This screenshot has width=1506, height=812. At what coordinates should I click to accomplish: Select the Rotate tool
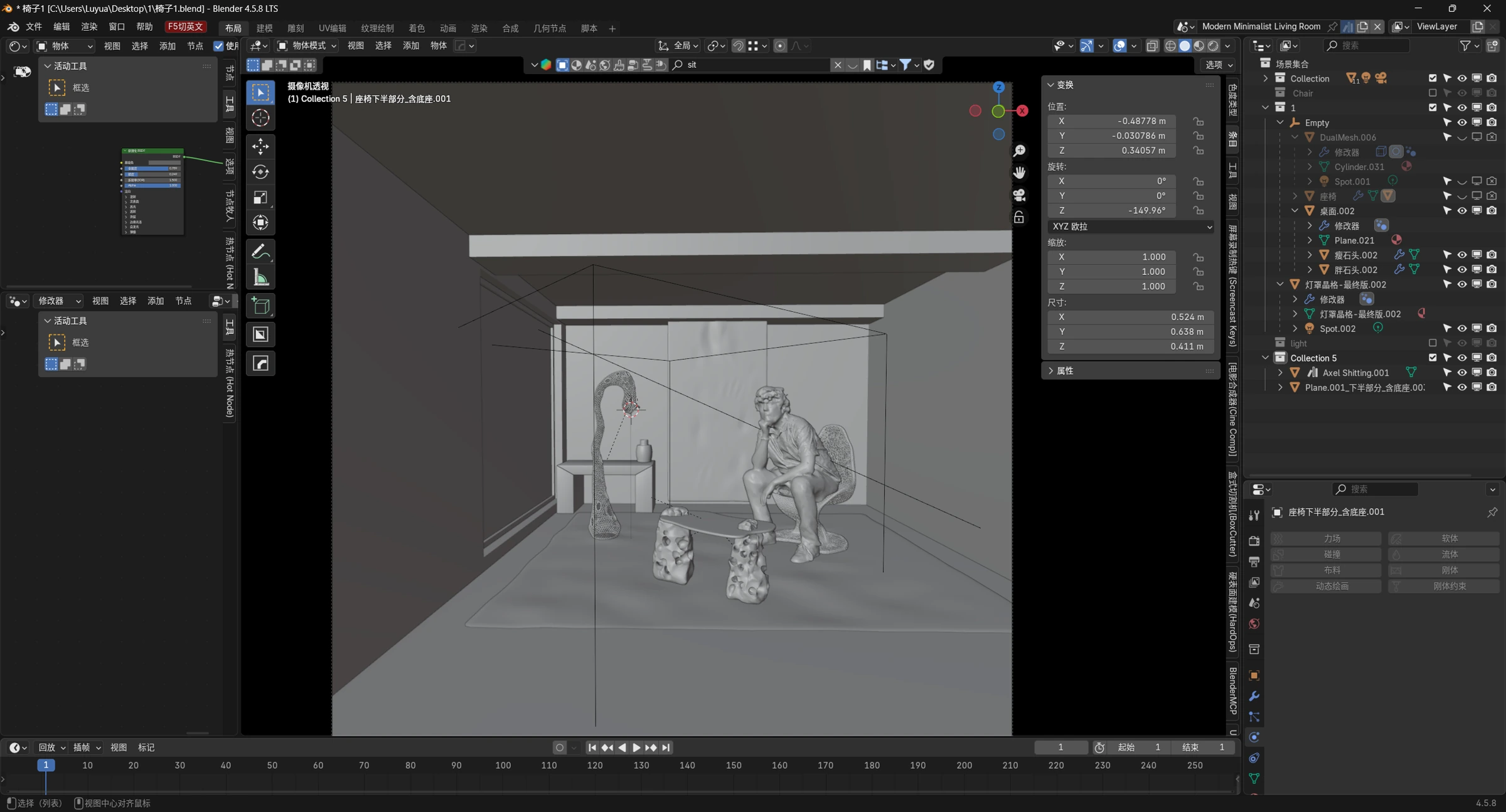(260, 172)
